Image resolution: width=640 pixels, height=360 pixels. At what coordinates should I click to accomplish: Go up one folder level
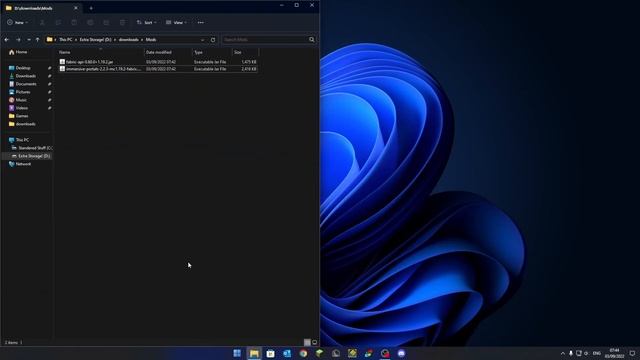click(38, 40)
